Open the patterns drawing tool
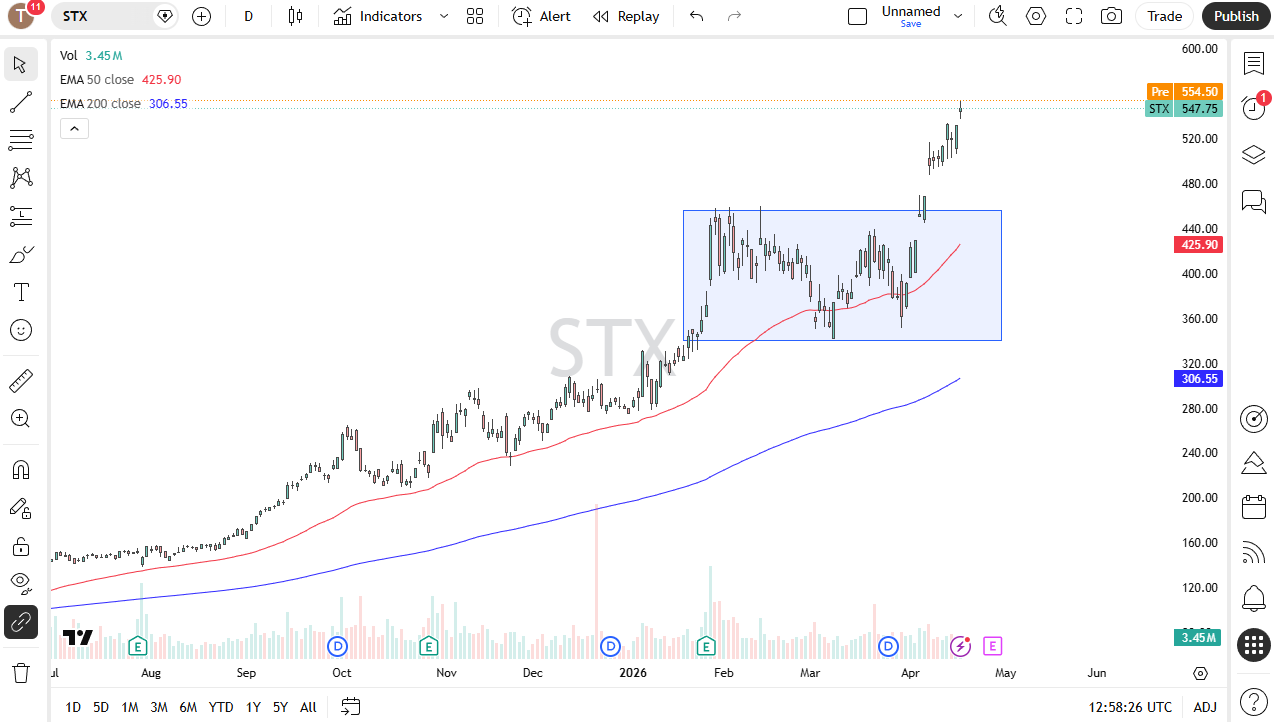The width and height of the screenshot is (1274, 722). (x=21, y=178)
